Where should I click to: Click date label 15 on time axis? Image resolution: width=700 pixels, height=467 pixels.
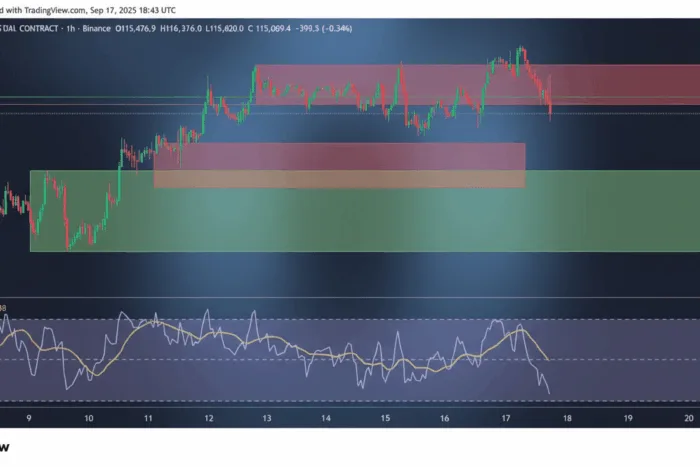[385, 418]
